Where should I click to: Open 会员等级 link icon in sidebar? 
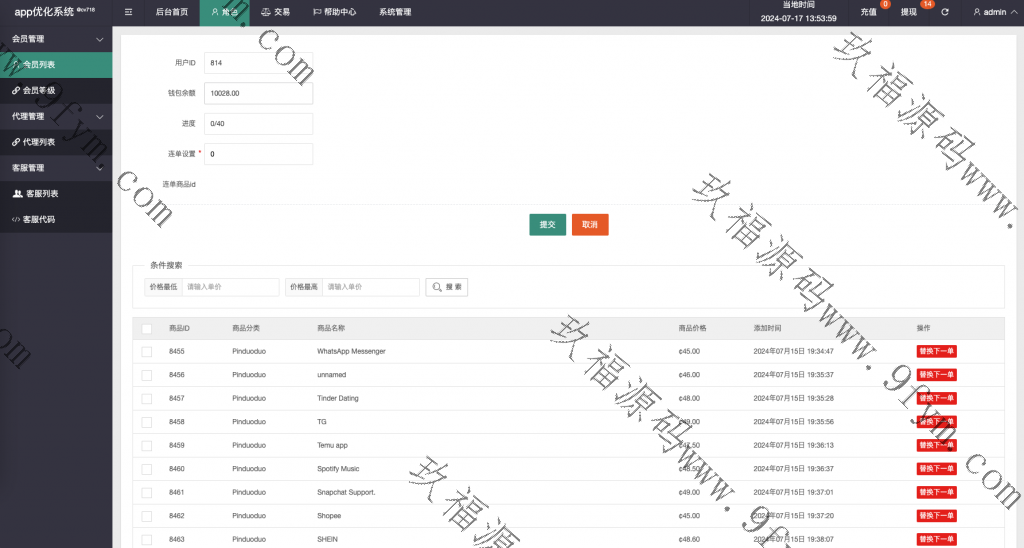point(16,90)
